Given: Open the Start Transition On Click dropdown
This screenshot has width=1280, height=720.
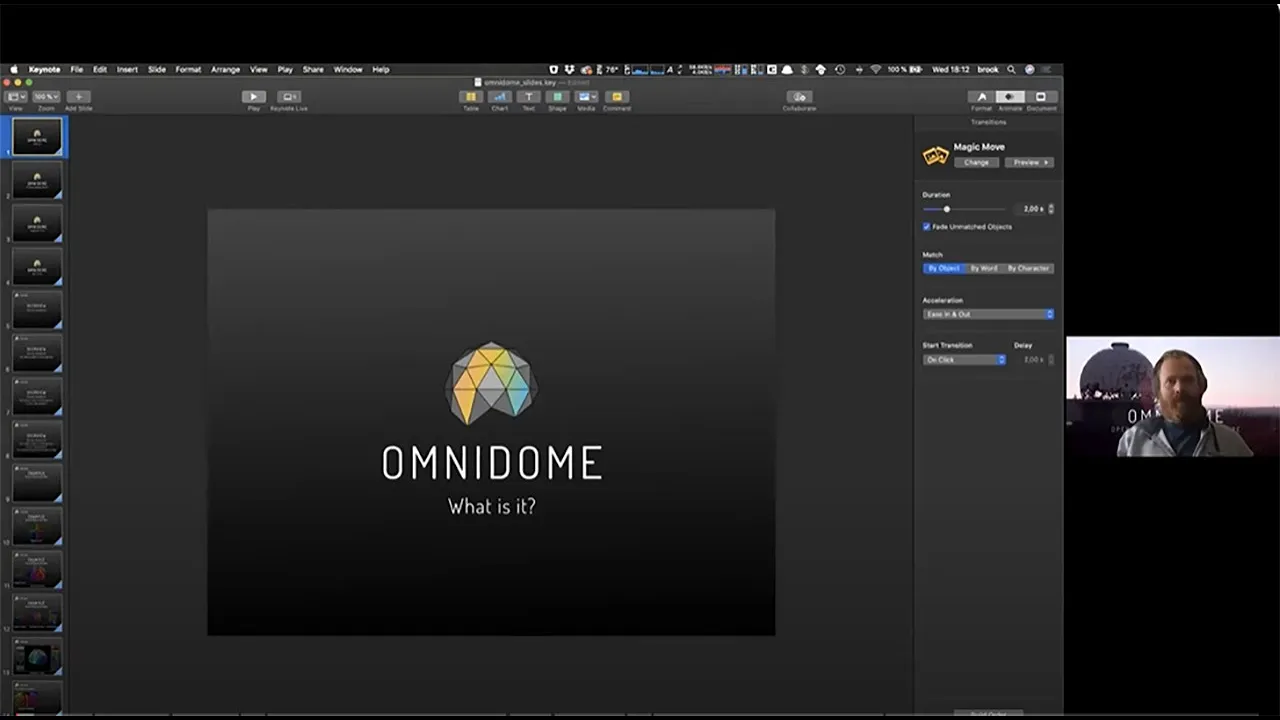Looking at the screenshot, I should coord(964,359).
